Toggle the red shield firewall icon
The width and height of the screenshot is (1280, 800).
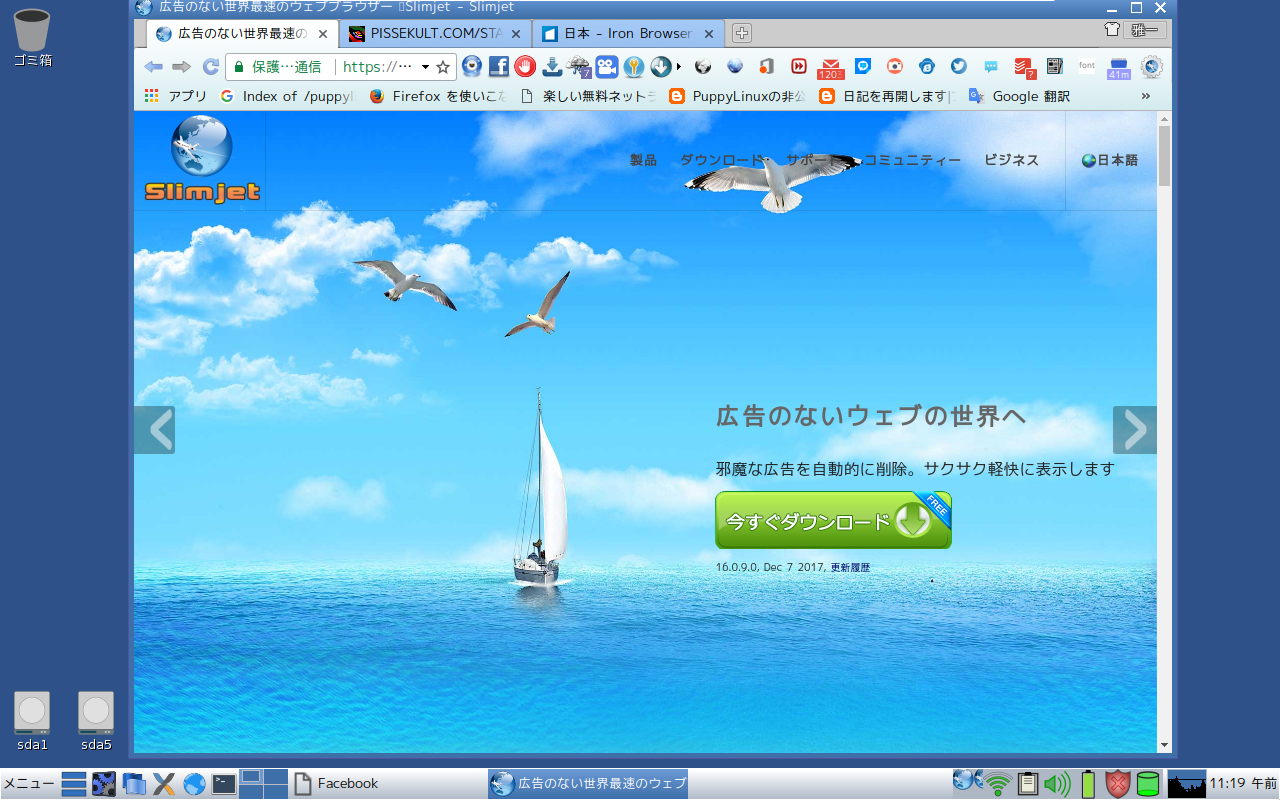[1118, 785]
